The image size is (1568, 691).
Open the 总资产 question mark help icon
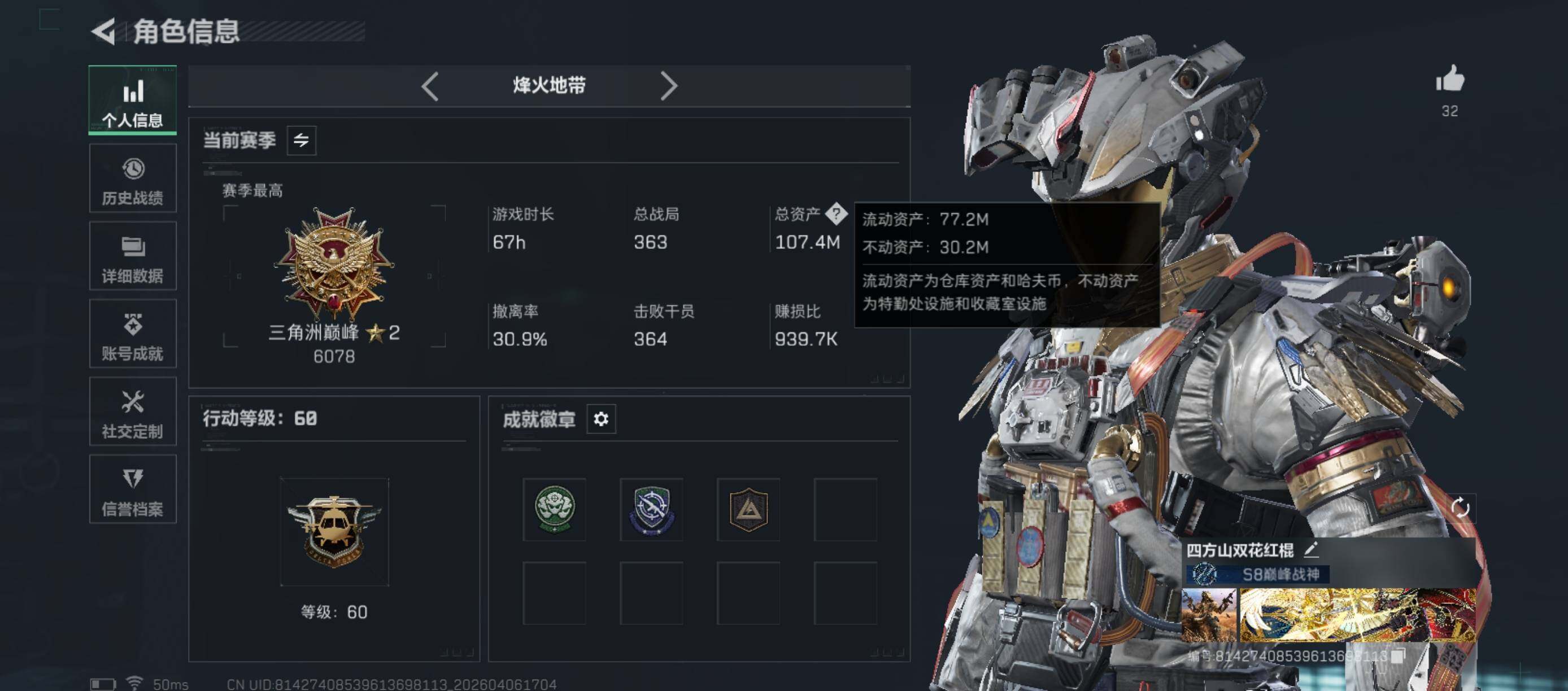(x=837, y=213)
